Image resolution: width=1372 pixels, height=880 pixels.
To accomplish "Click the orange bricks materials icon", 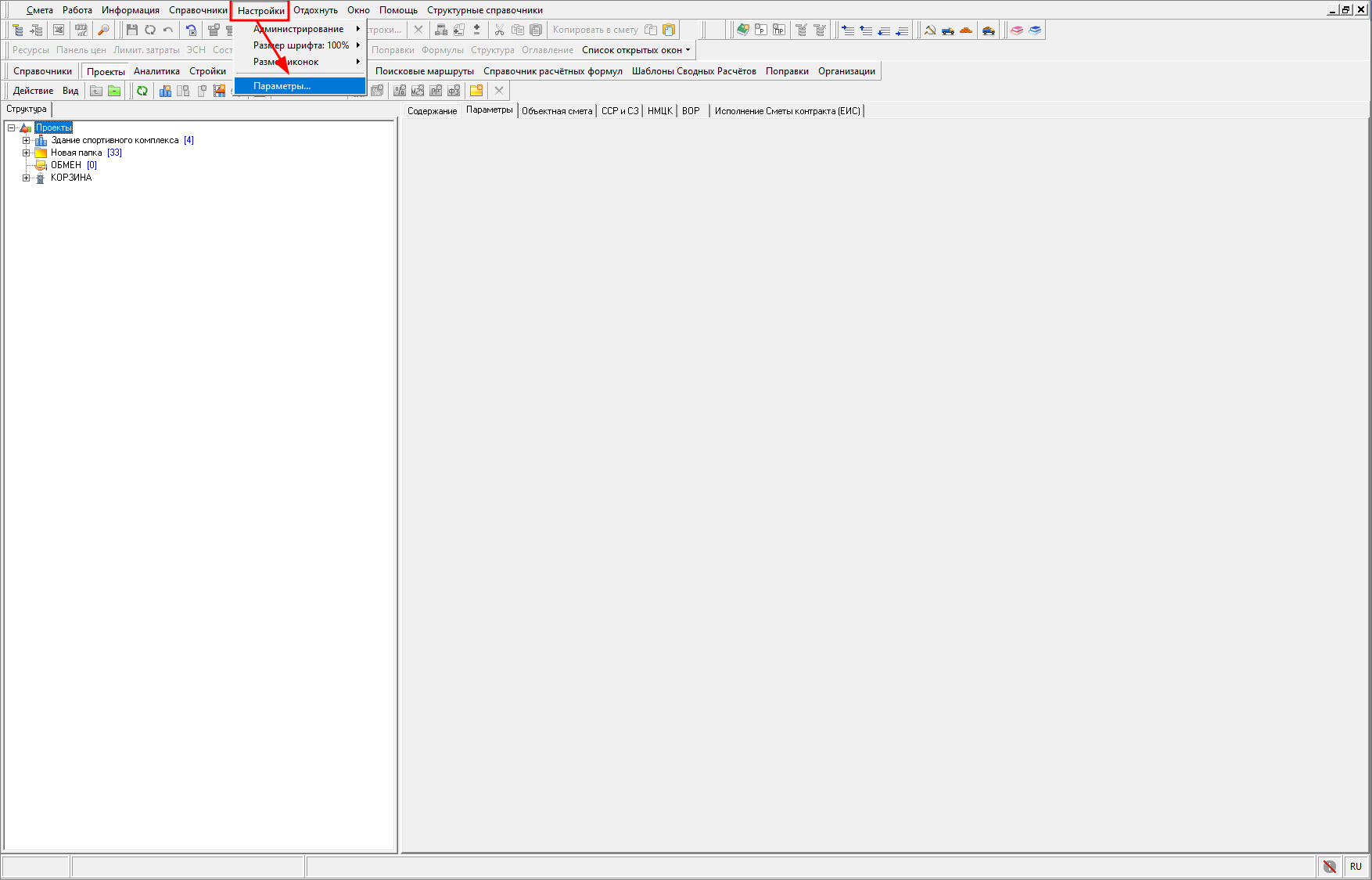I will pos(966,30).
